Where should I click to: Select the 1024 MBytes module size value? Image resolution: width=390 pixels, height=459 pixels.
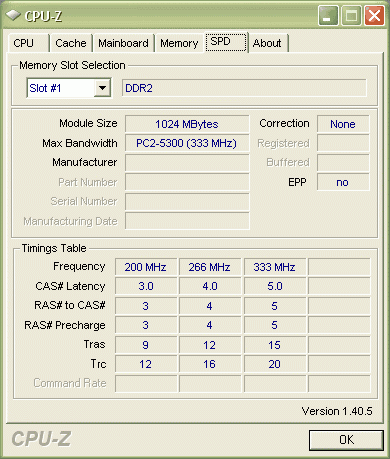187,124
